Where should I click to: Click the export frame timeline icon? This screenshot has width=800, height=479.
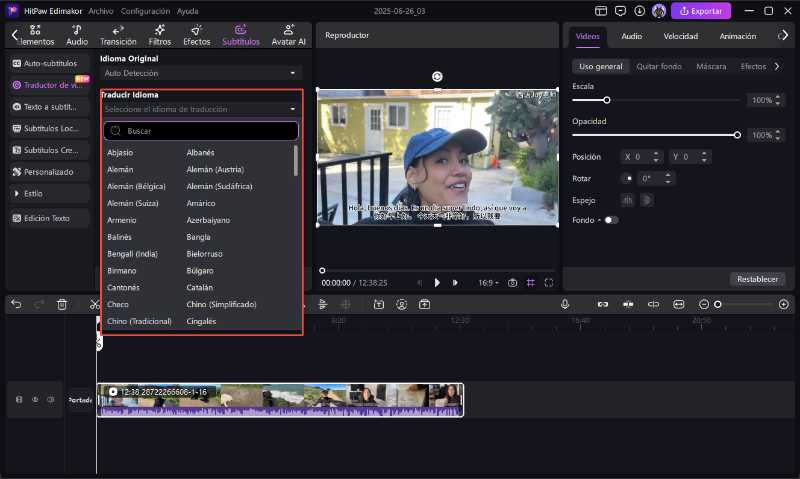pos(424,305)
